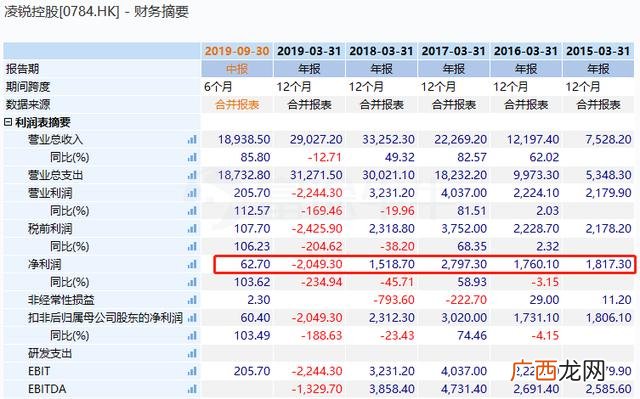
Task: Open chart icon for 营业总收入 row
Action: 192,140
